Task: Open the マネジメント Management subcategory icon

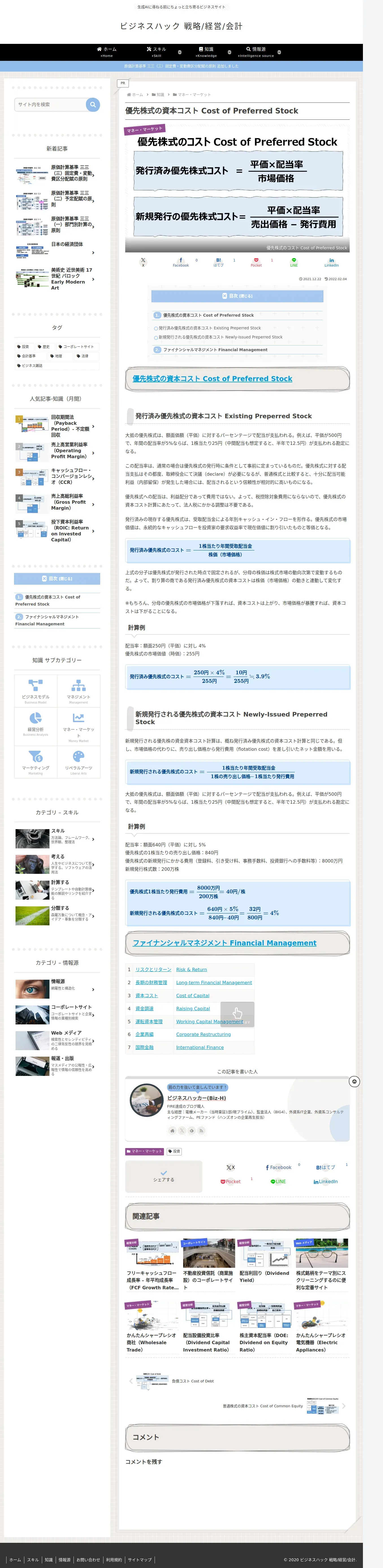Action: click(x=78, y=690)
